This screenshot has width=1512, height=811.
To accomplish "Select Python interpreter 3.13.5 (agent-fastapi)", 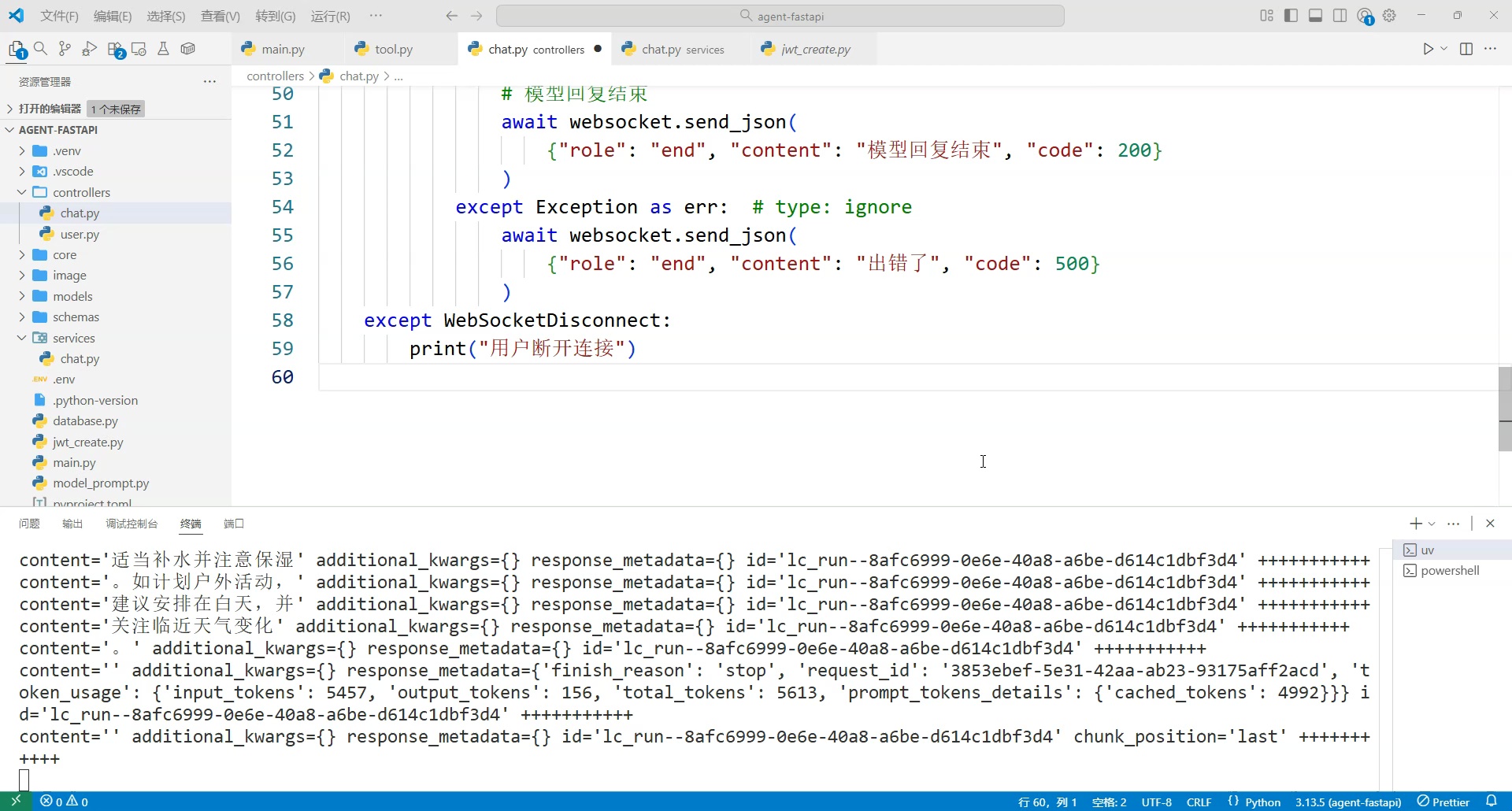I will (x=1348, y=802).
